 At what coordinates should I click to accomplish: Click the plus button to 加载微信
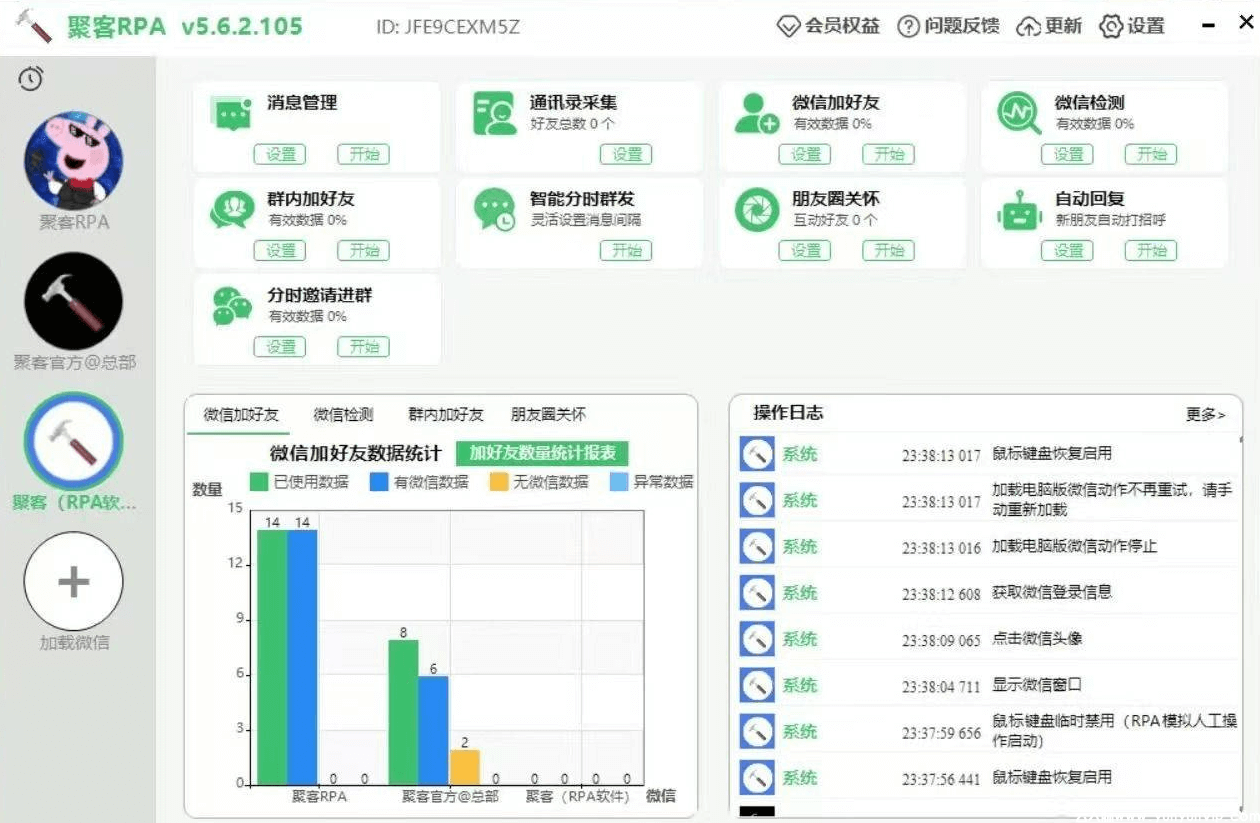pyautogui.click(x=74, y=581)
